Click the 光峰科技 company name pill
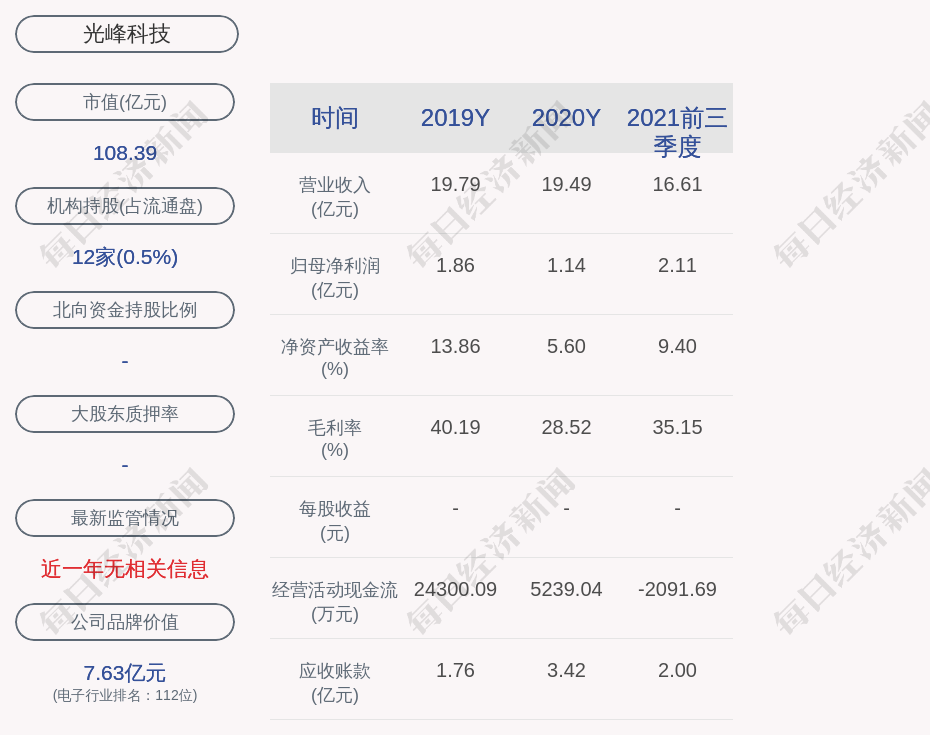Screen dimensions: 930x735 pyautogui.click(x=126, y=34)
